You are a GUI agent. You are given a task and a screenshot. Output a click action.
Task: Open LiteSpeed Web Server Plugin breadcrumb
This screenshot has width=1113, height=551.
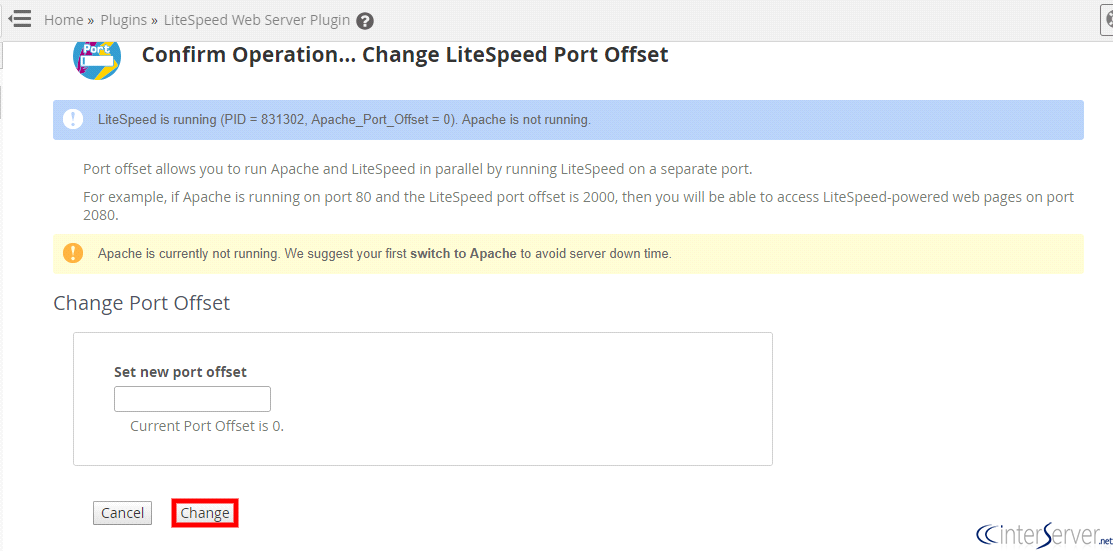point(257,20)
